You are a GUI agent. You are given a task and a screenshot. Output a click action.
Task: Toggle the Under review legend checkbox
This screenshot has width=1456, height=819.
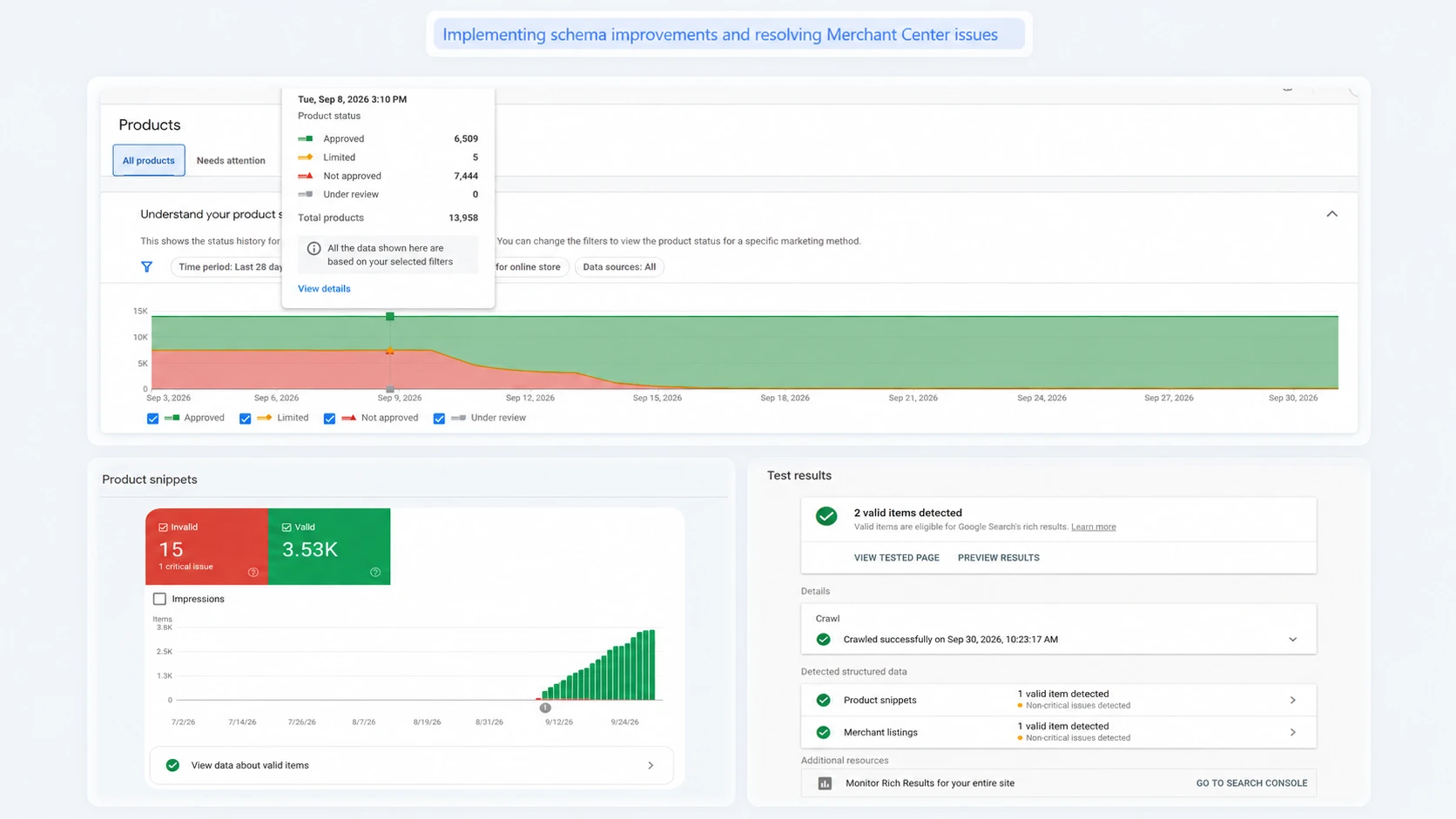(439, 419)
